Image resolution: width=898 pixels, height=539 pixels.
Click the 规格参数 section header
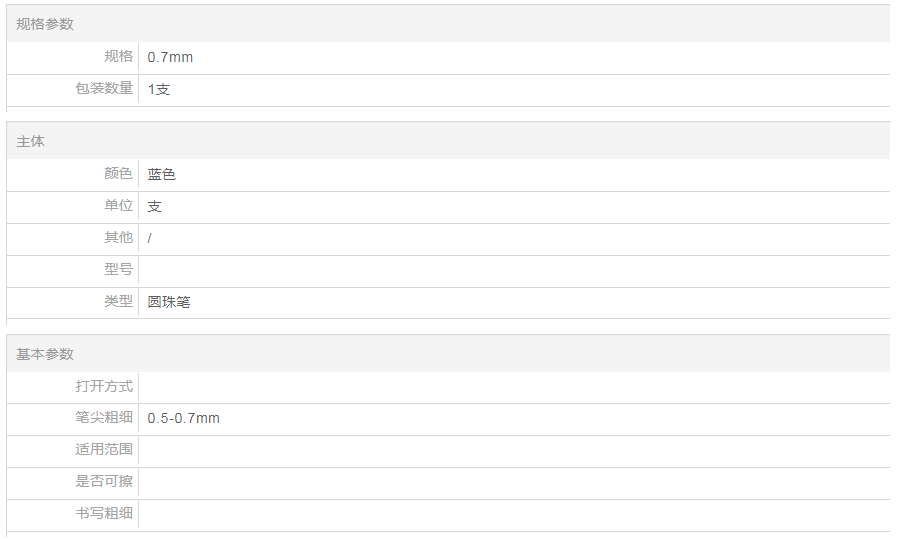tap(45, 24)
